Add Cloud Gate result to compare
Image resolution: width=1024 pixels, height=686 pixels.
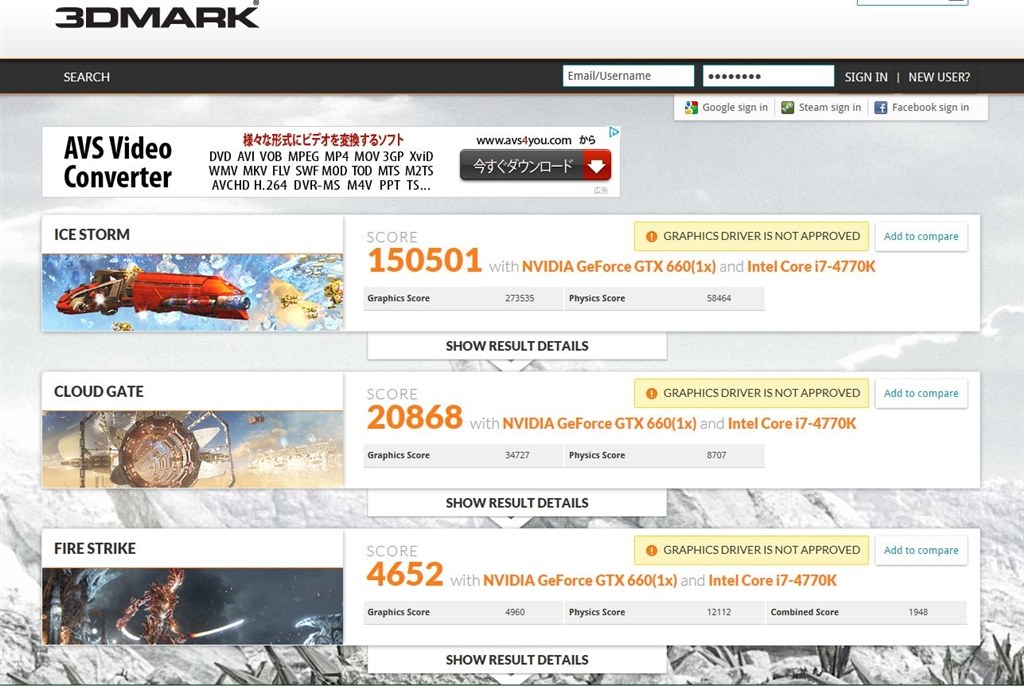[921, 393]
